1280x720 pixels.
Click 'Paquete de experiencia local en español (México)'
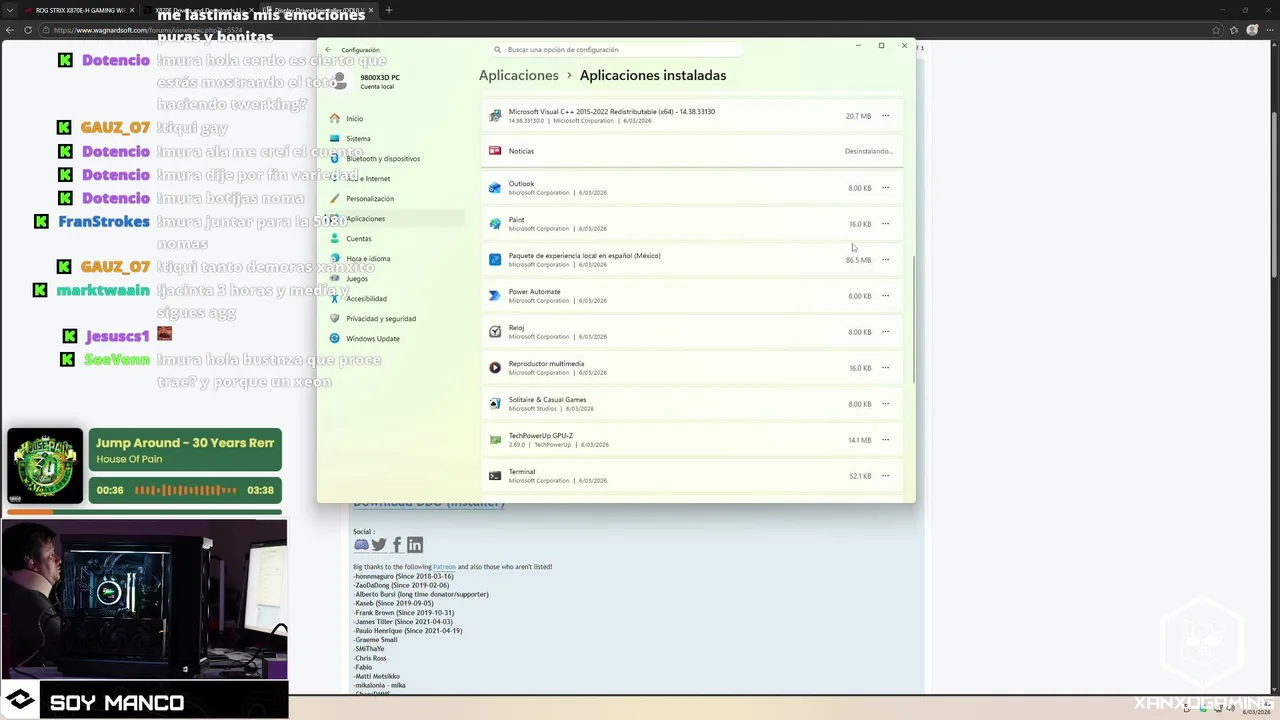pyautogui.click(x=584, y=256)
